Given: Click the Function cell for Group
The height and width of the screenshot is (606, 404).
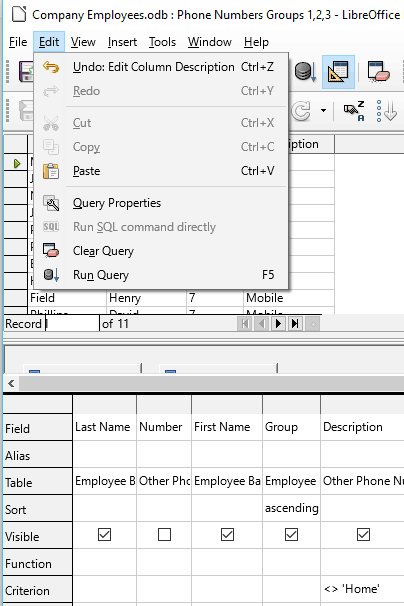Looking at the screenshot, I should (291, 562).
